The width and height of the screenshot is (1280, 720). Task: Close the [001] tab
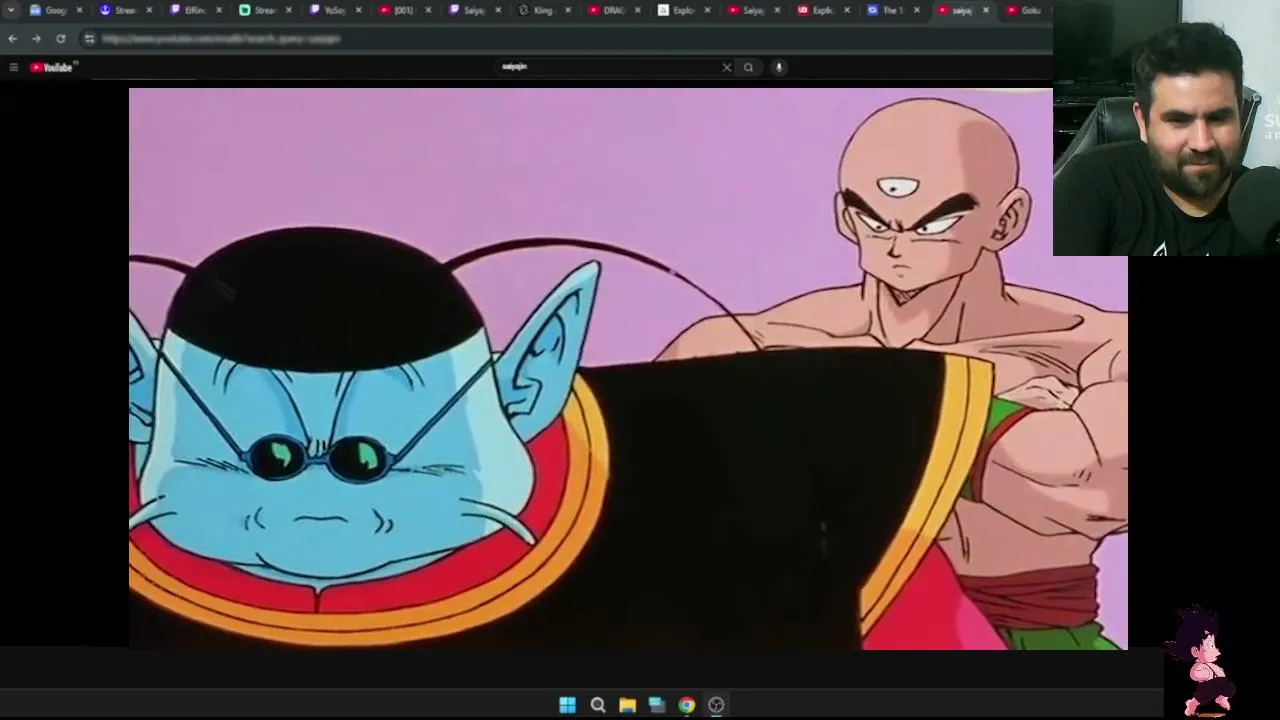tap(428, 10)
